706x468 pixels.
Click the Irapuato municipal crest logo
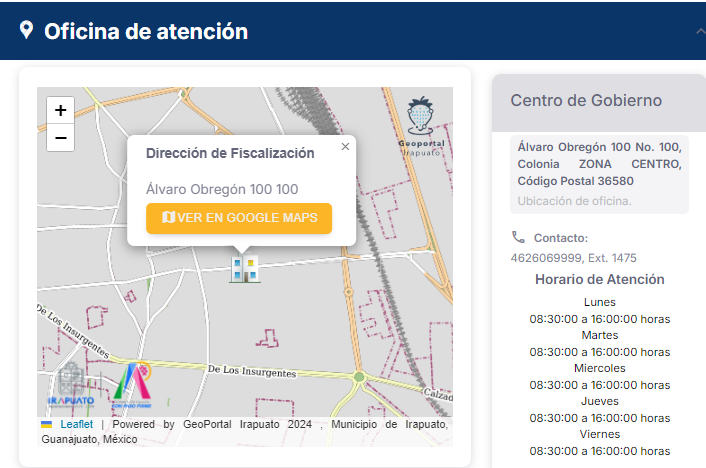[71, 386]
